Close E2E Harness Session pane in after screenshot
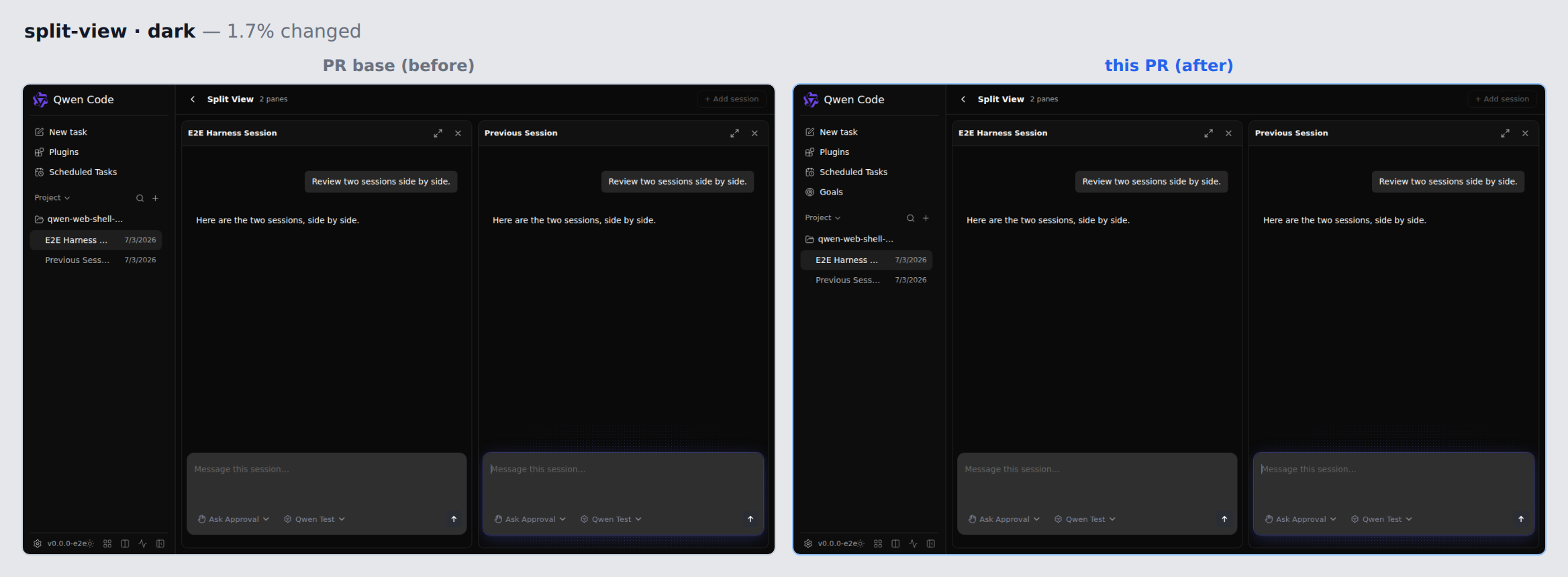The image size is (1568, 577). click(1228, 134)
